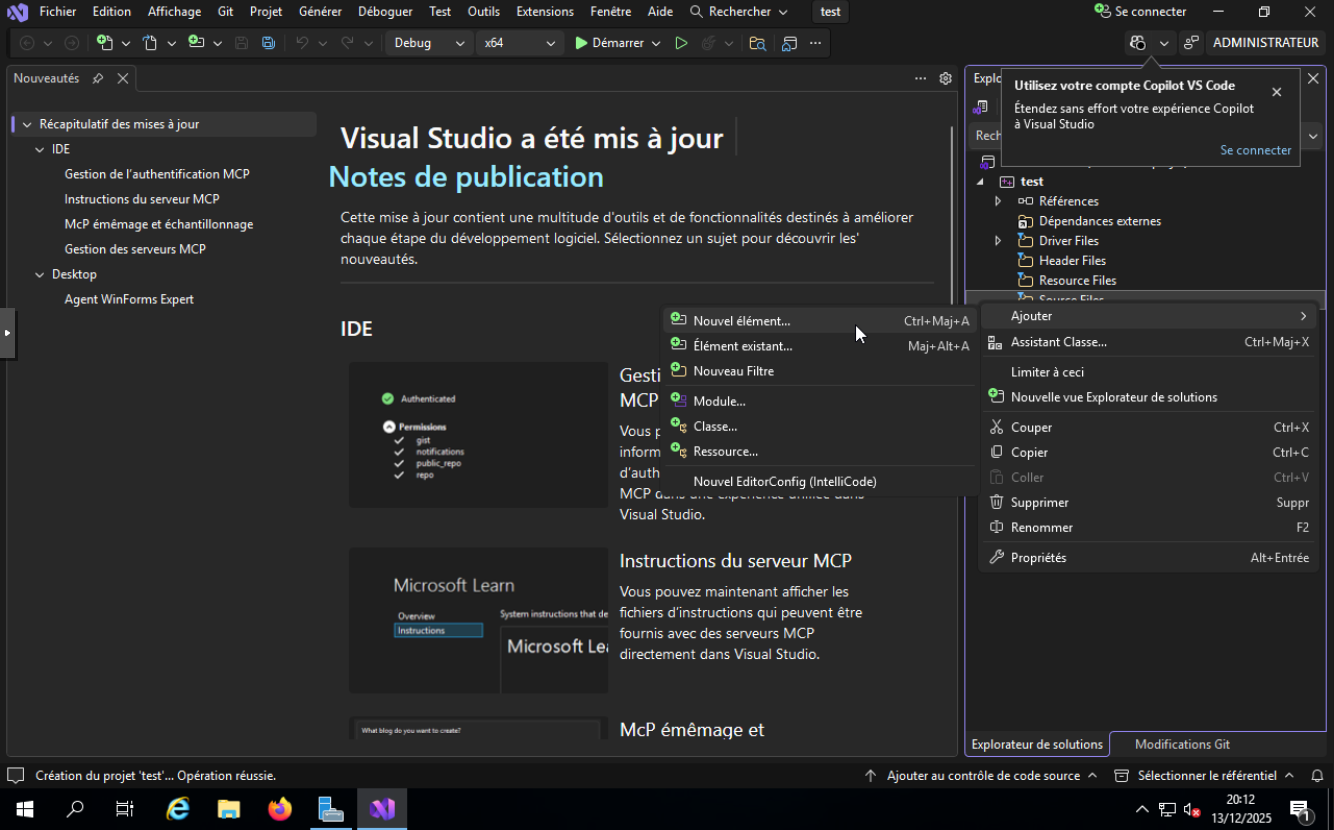Select Gestion de l'authentification MCP
Screen dimensions: 1334x830
pos(157,174)
